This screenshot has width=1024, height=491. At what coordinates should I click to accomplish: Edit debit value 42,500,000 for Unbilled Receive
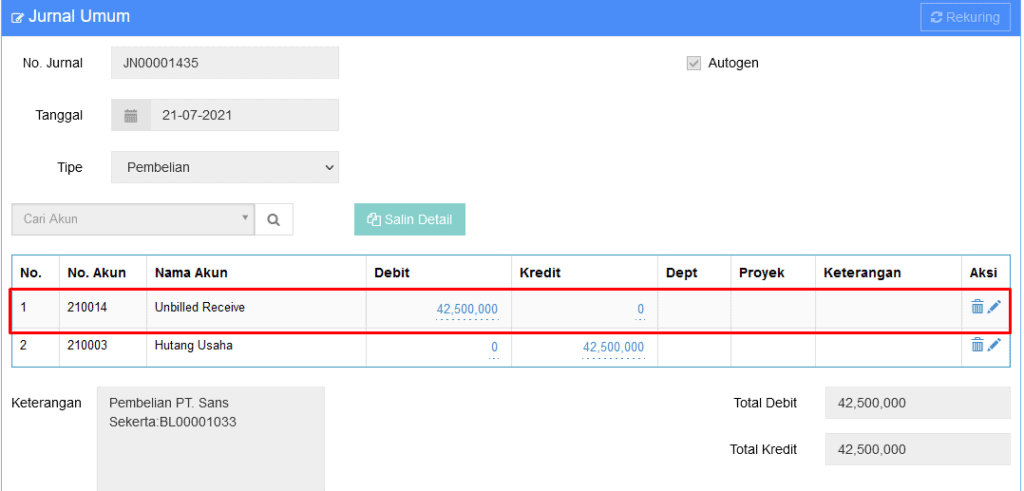pyautogui.click(x=467, y=309)
